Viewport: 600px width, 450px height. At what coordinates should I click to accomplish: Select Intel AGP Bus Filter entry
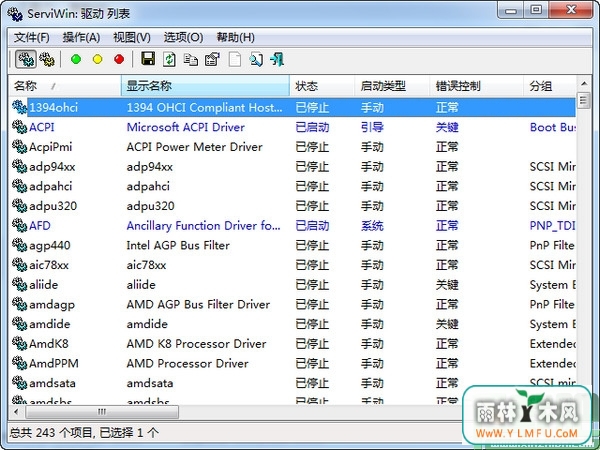[178, 245]
